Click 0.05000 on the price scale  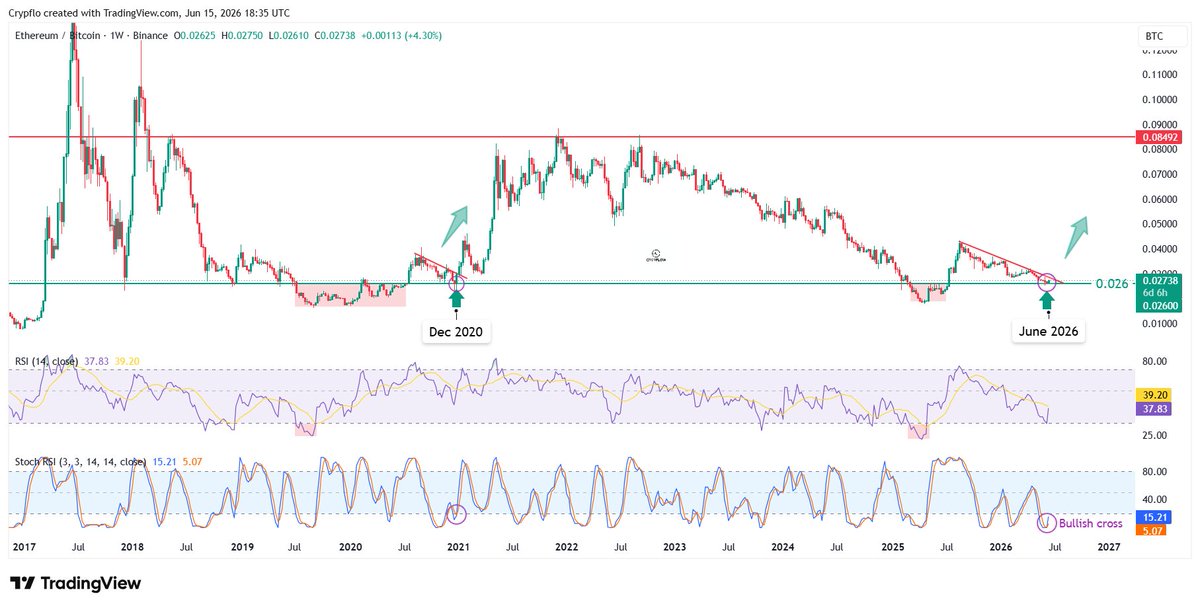tap(1160, 224)
